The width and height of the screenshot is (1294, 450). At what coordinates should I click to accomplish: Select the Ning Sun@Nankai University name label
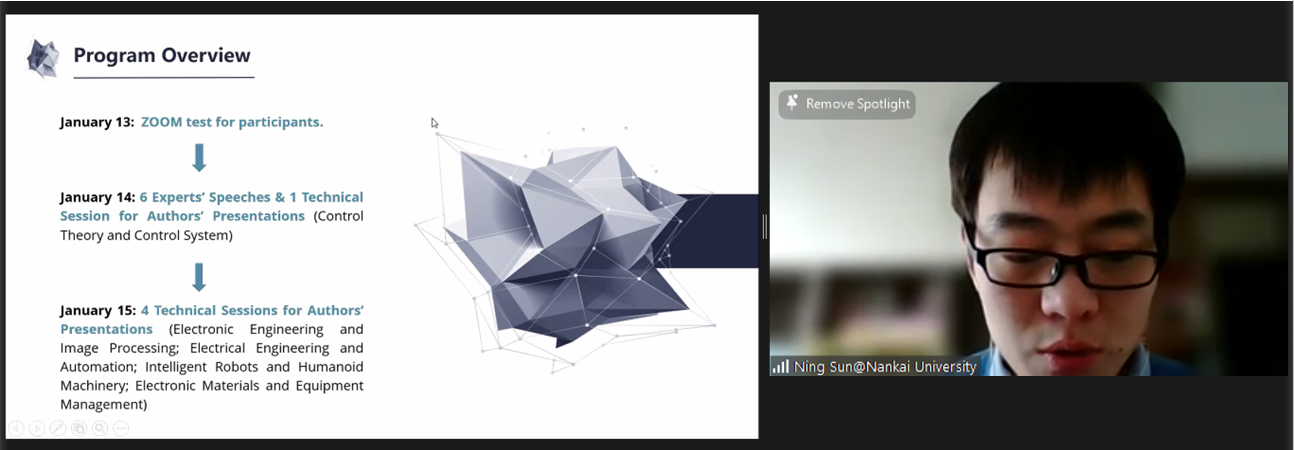pyautogui.click(x=885, y=367)
